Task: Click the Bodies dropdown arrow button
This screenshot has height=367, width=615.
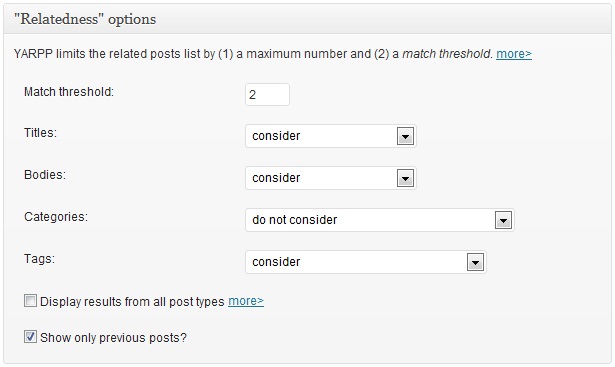Action: [x=405, y=178]
